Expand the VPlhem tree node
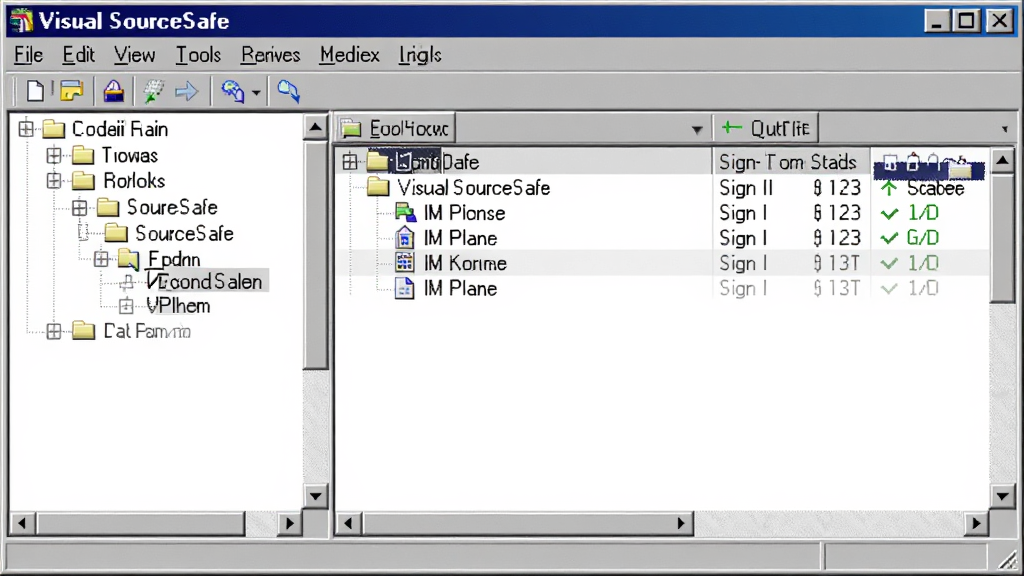 pos(126,306)
